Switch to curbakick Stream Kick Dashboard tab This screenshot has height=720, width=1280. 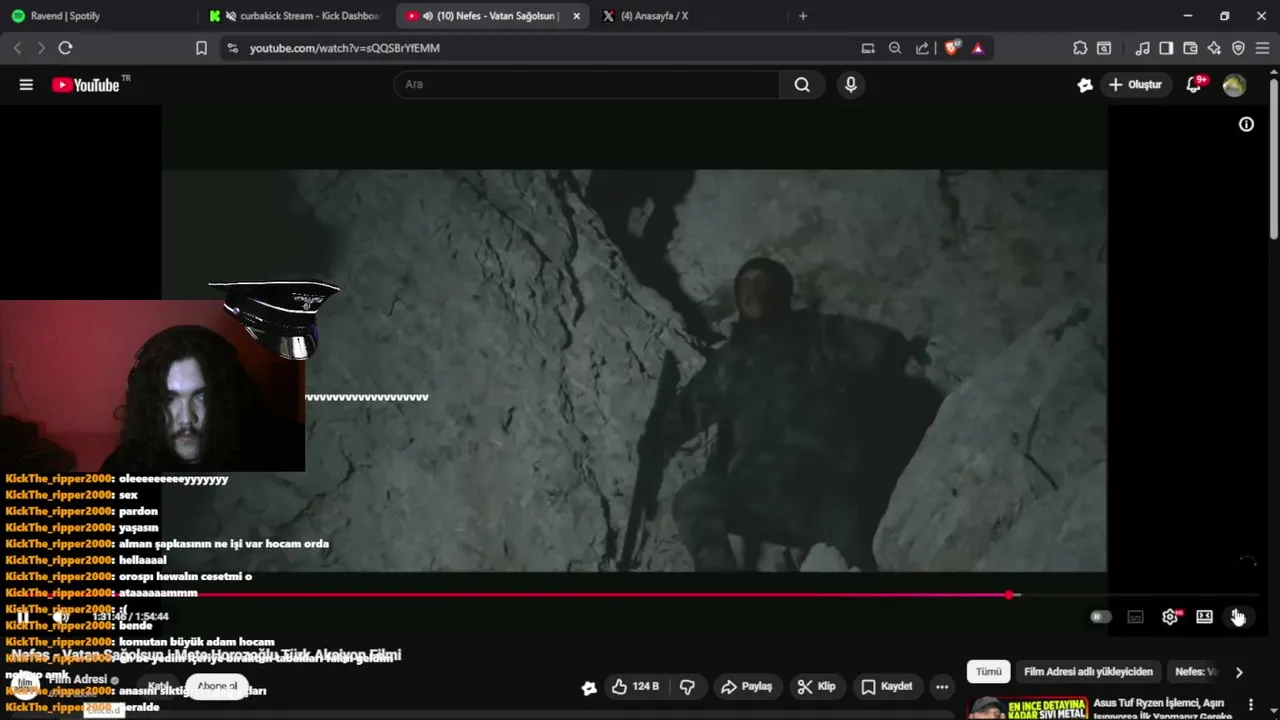point(297,16)
